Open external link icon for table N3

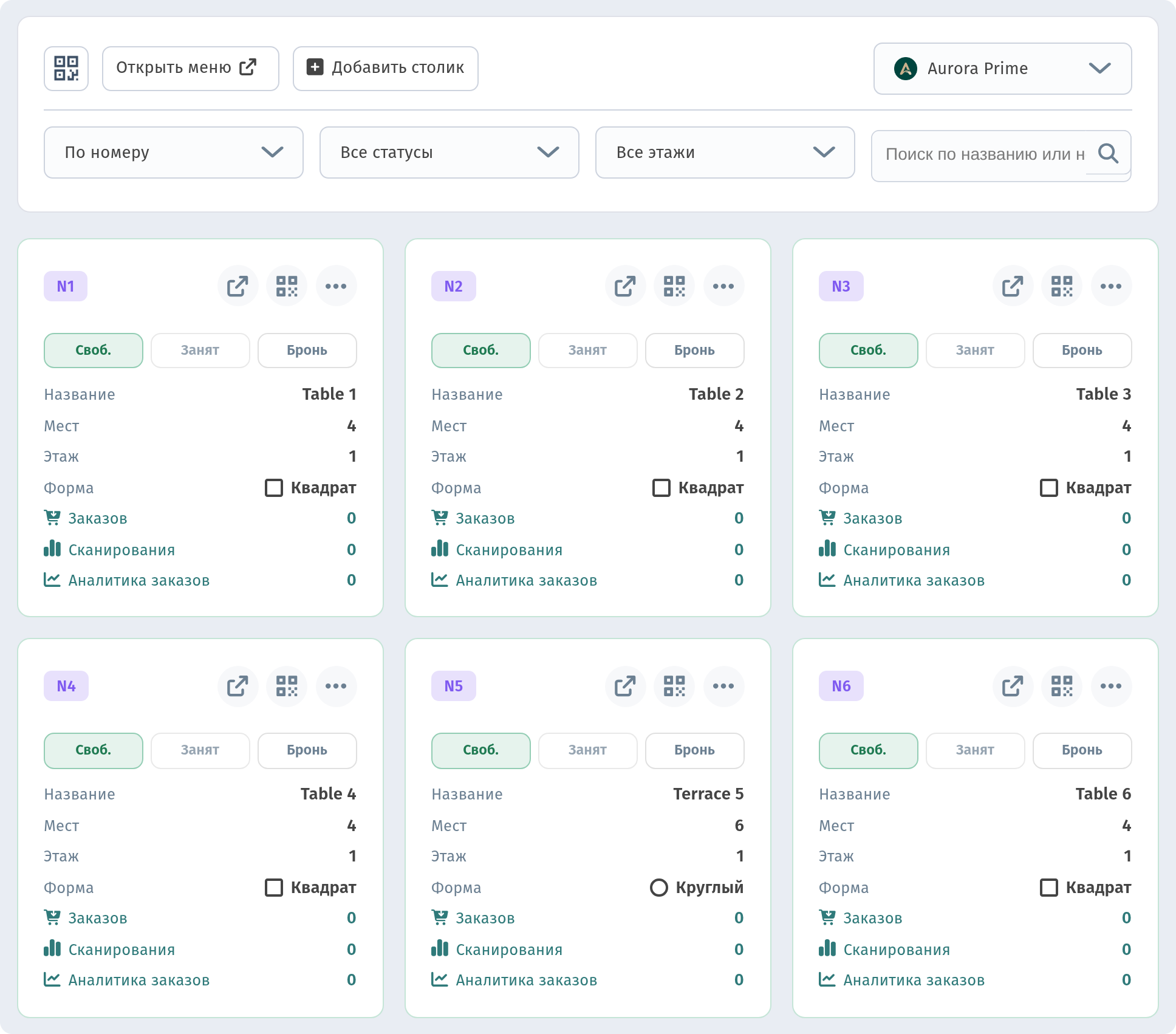[1013, 286]
